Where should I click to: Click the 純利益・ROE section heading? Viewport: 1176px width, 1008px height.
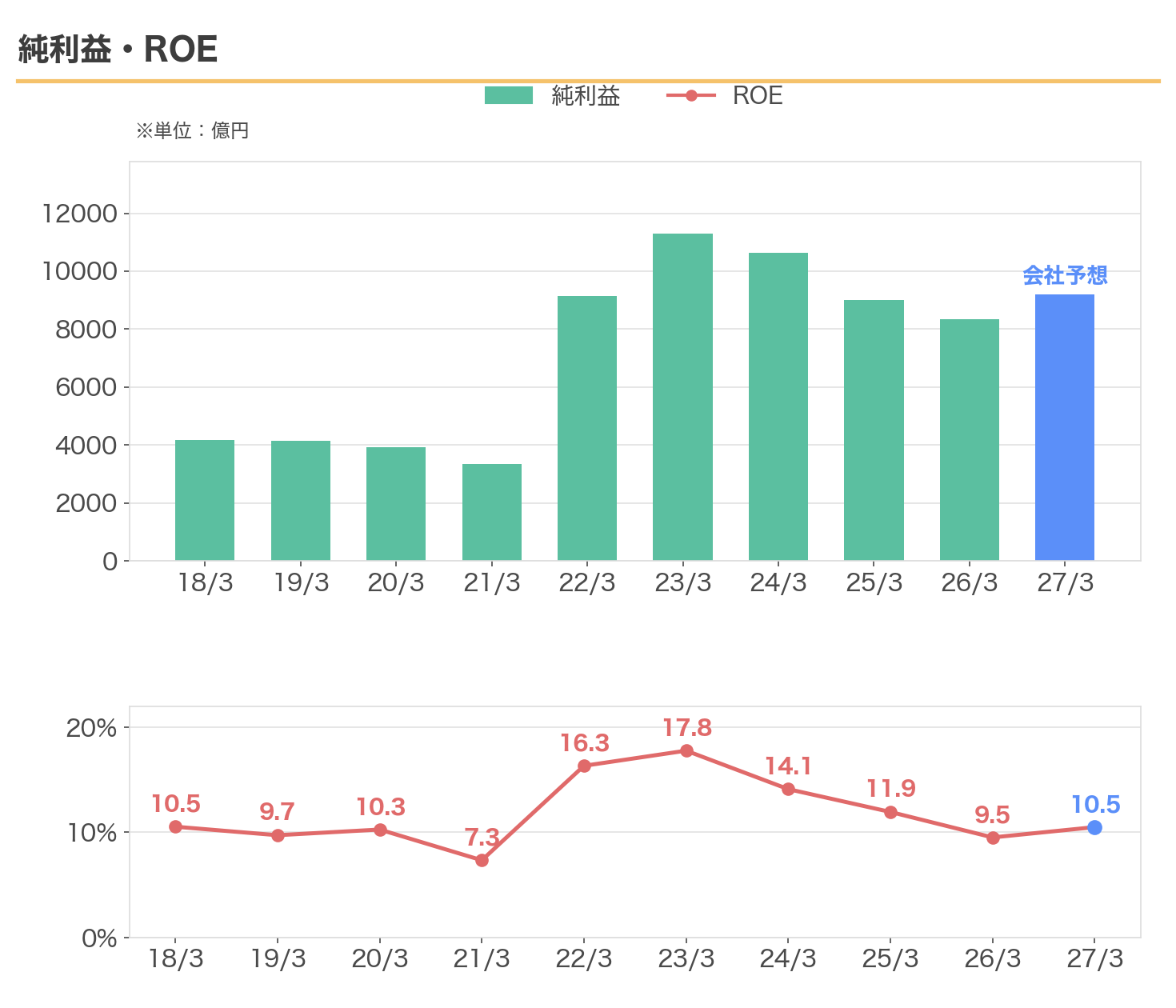click(x=118, y=50)
